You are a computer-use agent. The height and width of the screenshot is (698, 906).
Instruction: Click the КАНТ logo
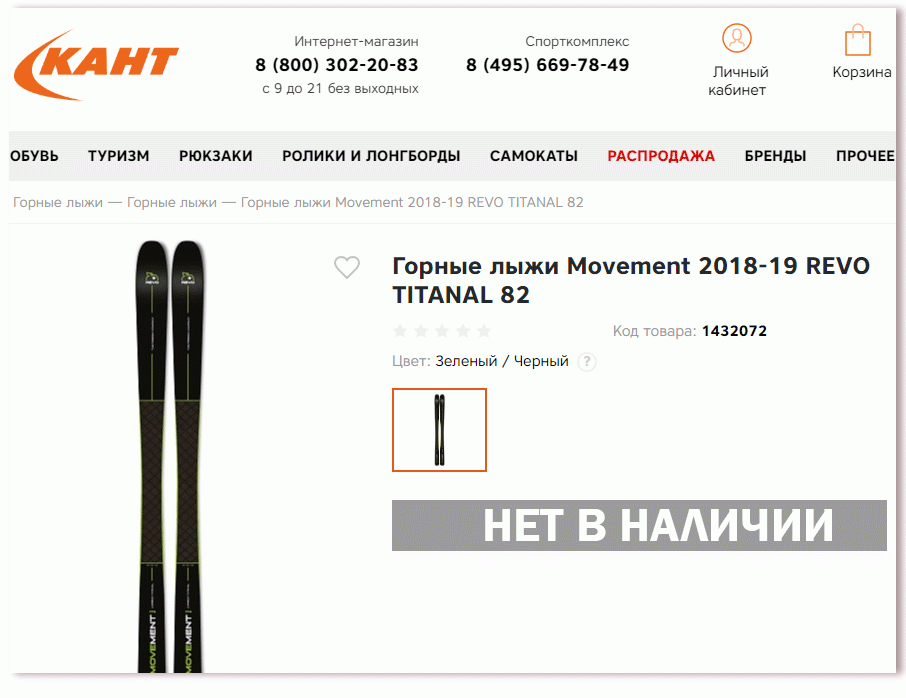(96, 65)
